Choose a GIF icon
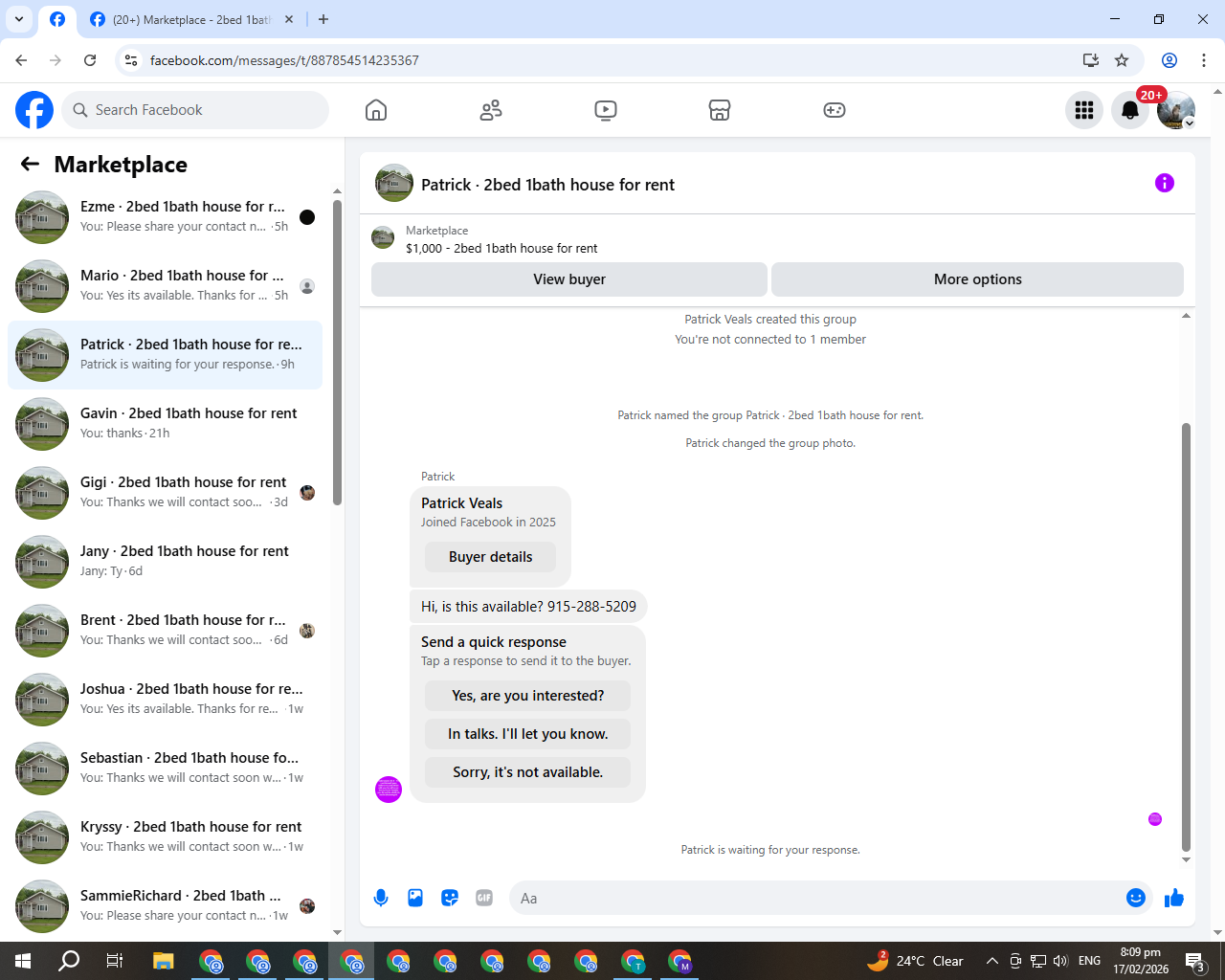Image resolution: width=1225 pixels, height=980 pixels. click(x=484, y=898)
